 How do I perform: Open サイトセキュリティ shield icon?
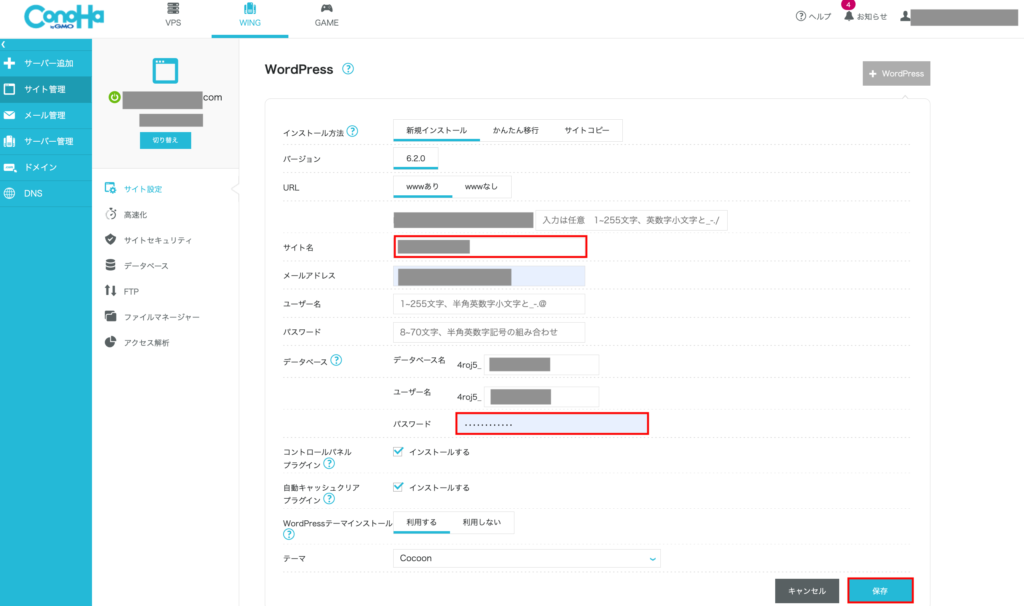pos(110,240)
